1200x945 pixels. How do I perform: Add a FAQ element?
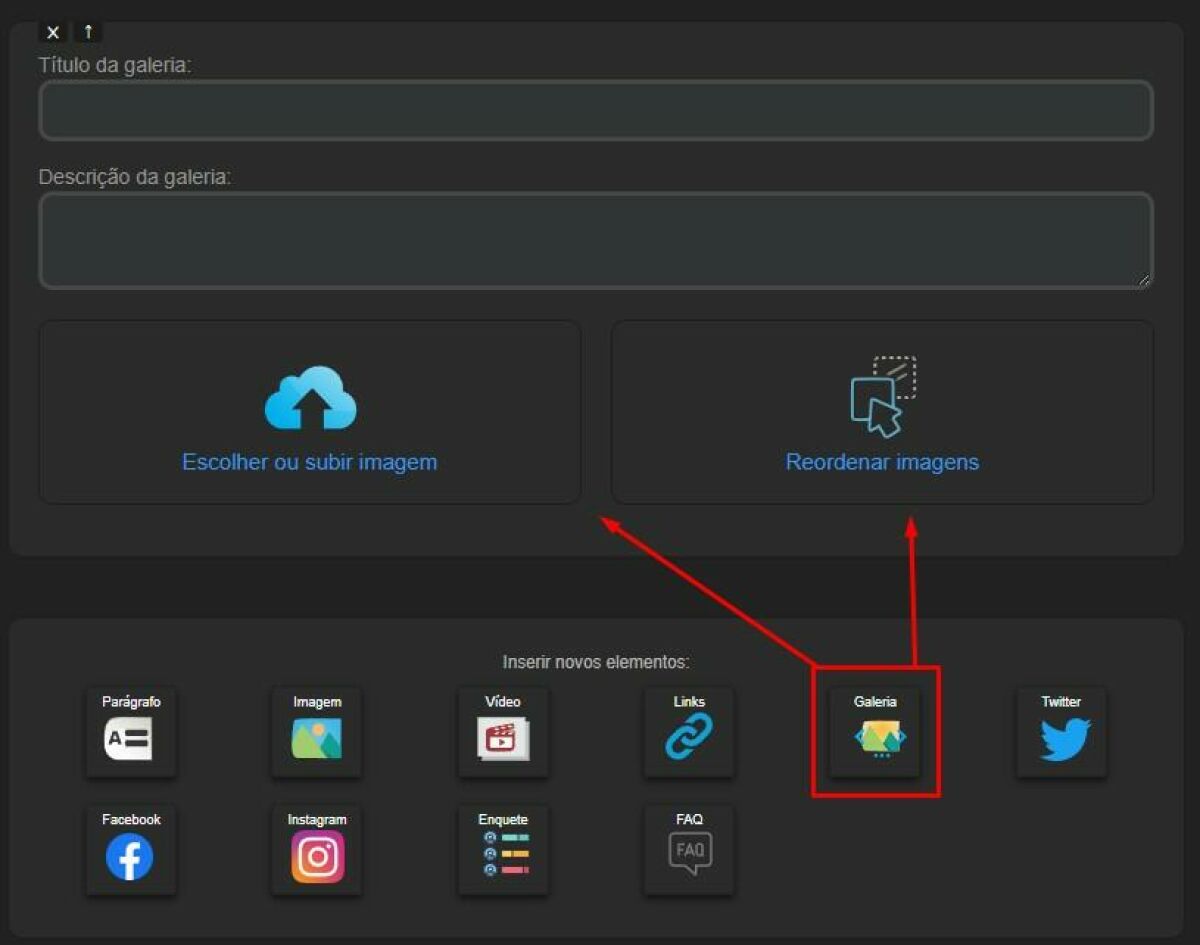point(689,850)
